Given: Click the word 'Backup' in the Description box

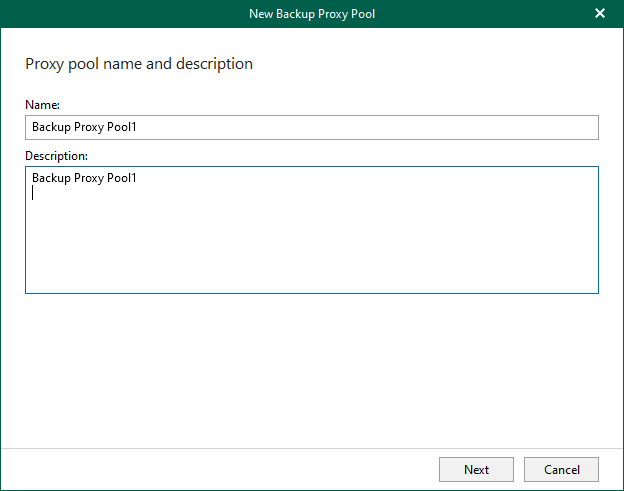Looking at the screenshot, I should coord(50,178).
